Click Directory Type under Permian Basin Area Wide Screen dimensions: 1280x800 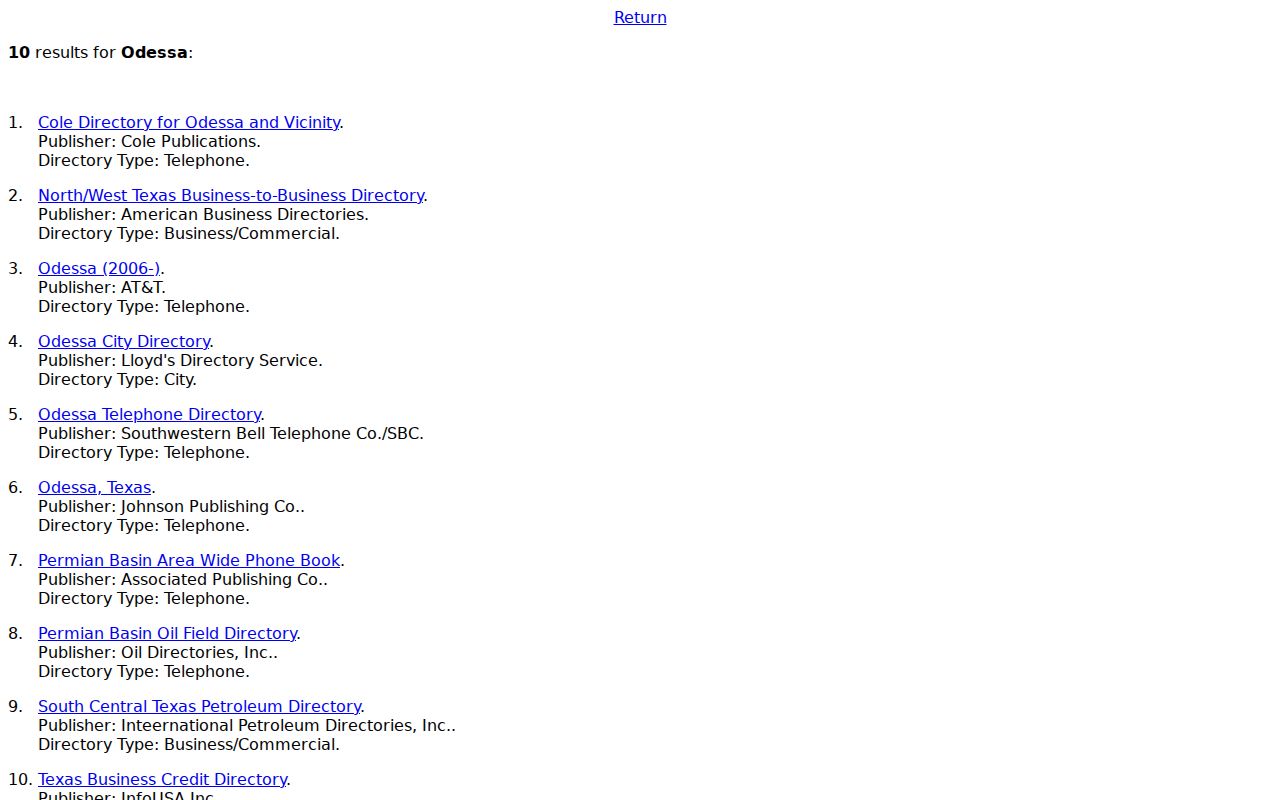144,598
